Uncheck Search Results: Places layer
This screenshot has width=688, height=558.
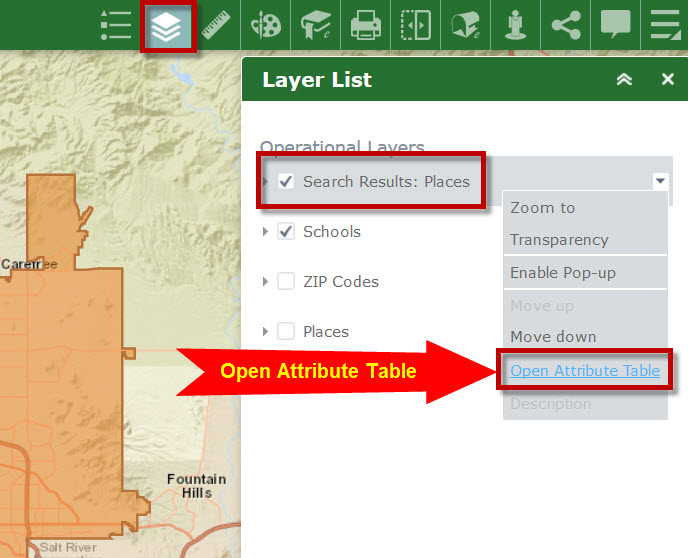(x=286, y=181)
